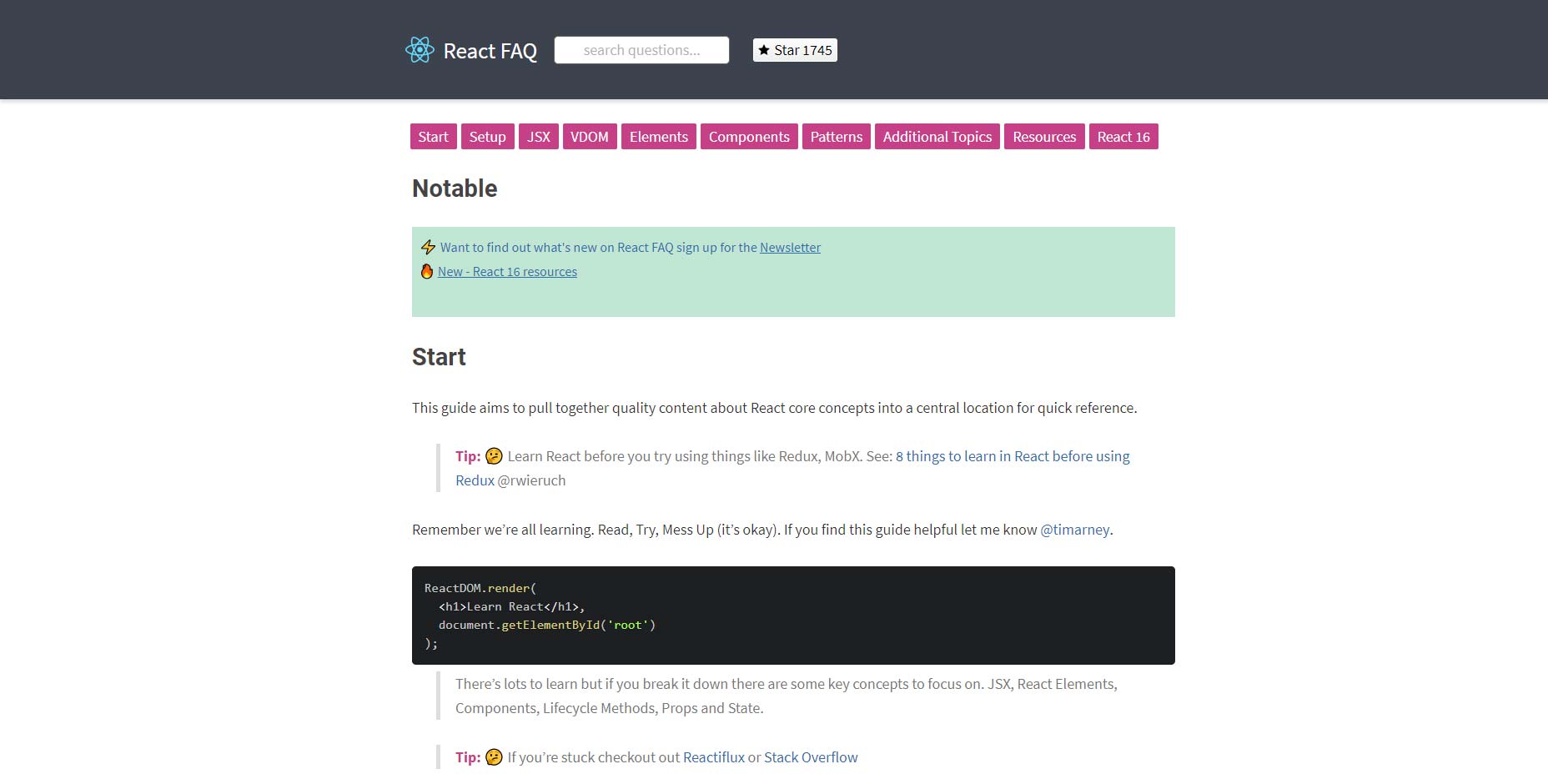
Task: Open the Setup navigation tab
Action: (487, 137)
